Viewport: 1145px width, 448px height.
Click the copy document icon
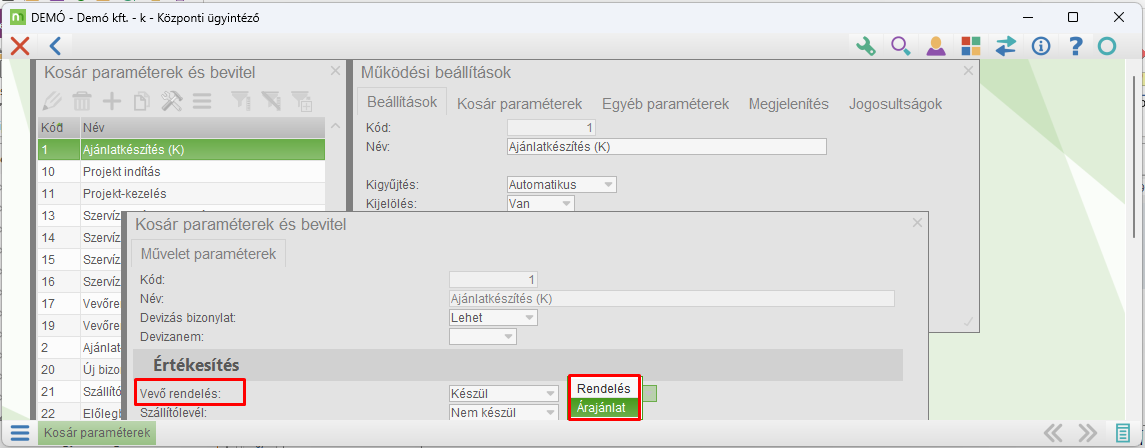(x=142, y=101)
